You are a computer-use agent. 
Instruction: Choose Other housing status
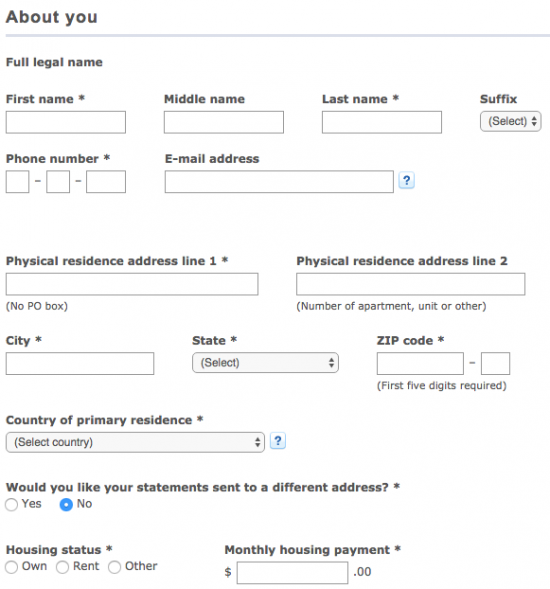click(115, 567)
